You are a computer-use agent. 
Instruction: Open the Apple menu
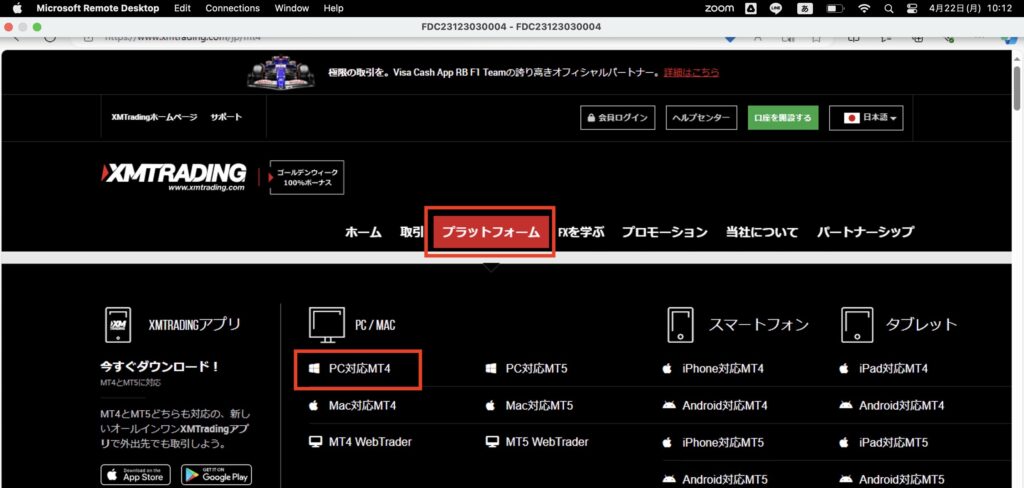pyautogui.click(x=18, y=8)
